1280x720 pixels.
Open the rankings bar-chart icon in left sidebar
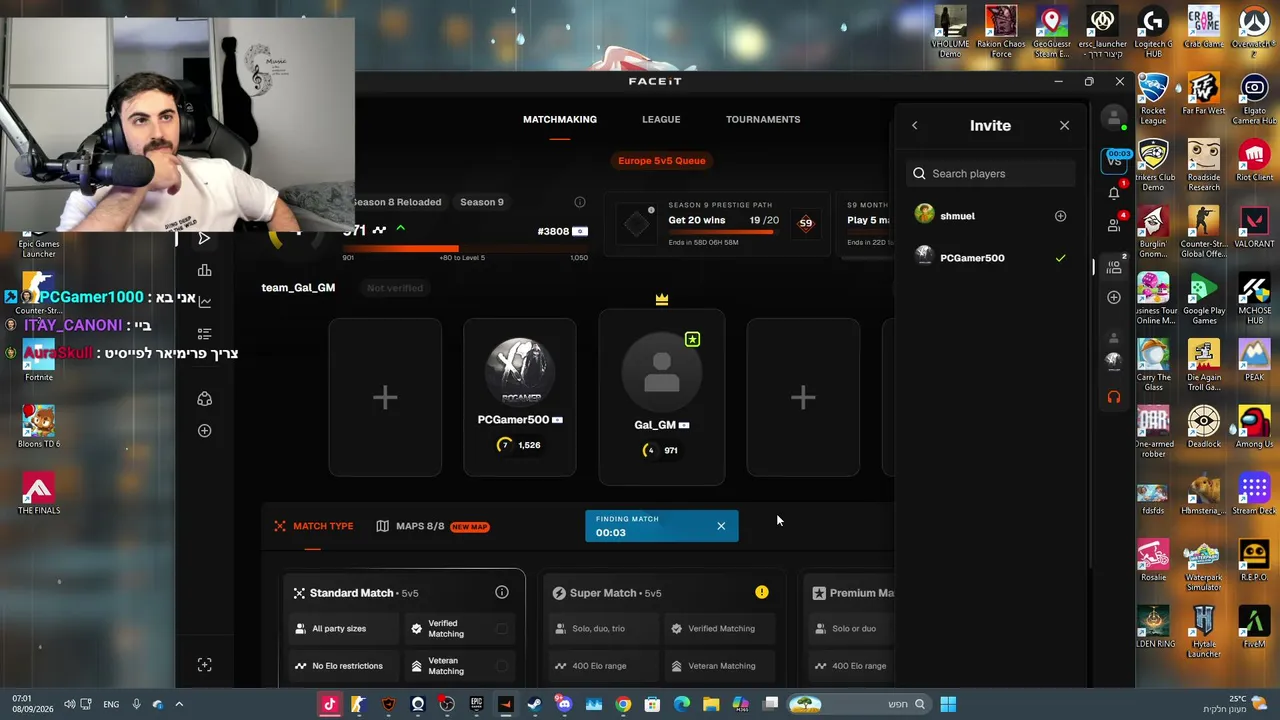204,270
